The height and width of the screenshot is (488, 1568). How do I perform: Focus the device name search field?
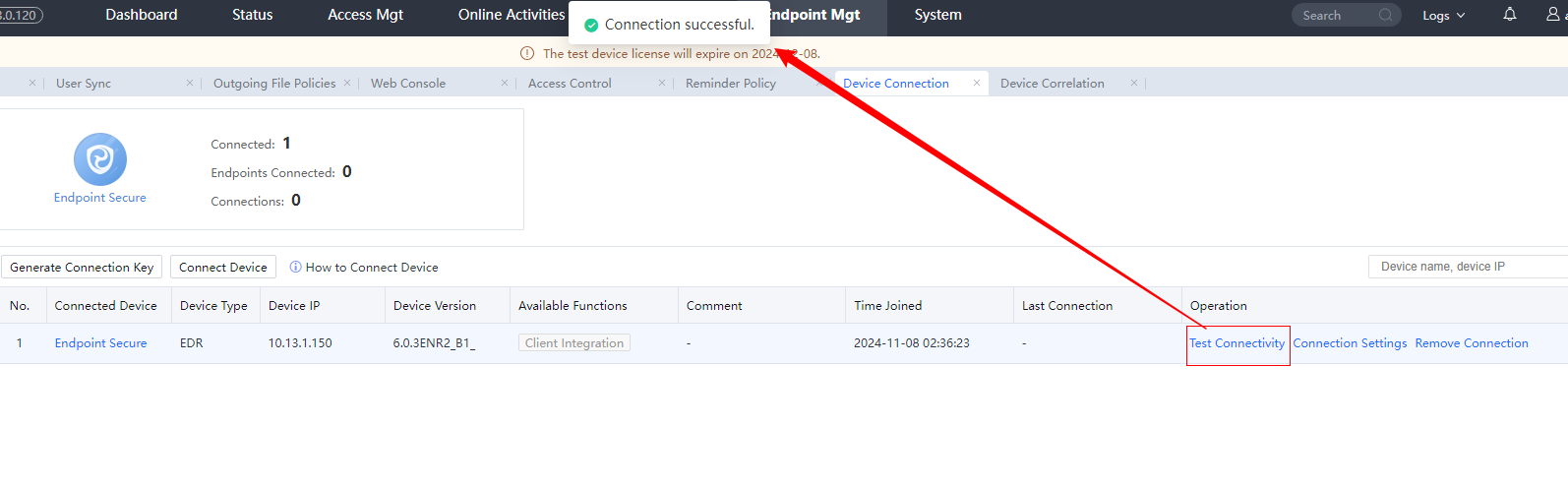1466,267
